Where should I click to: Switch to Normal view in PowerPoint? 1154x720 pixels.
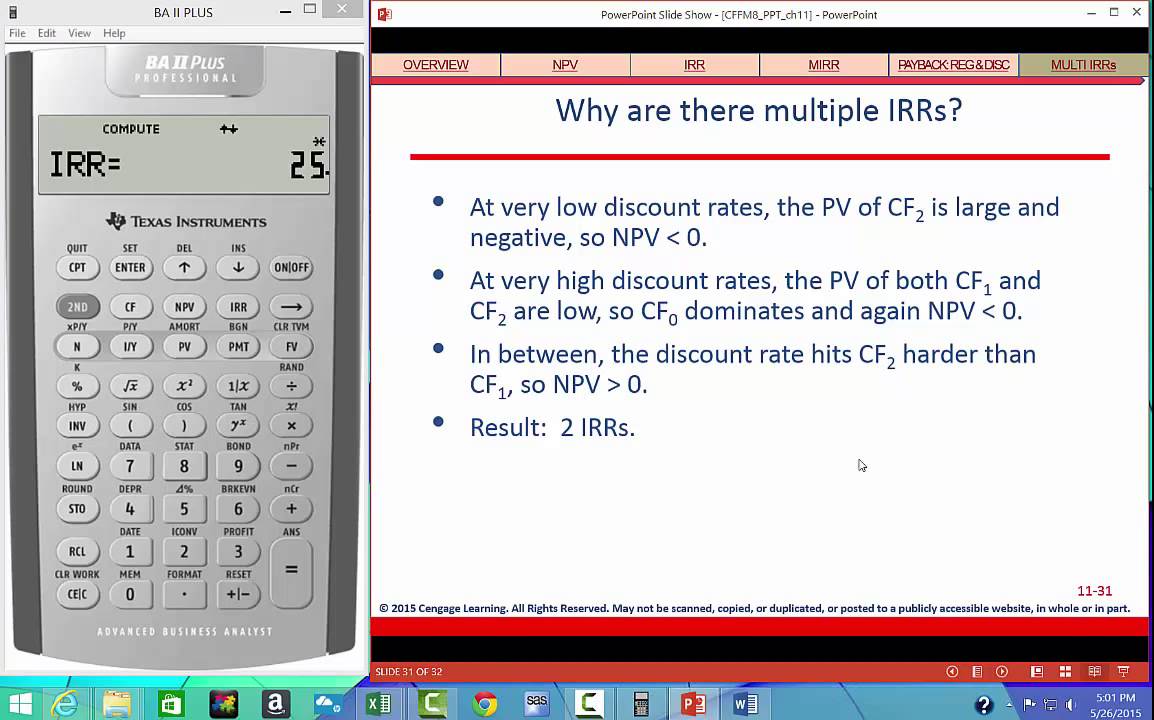tap(1037, 671)
